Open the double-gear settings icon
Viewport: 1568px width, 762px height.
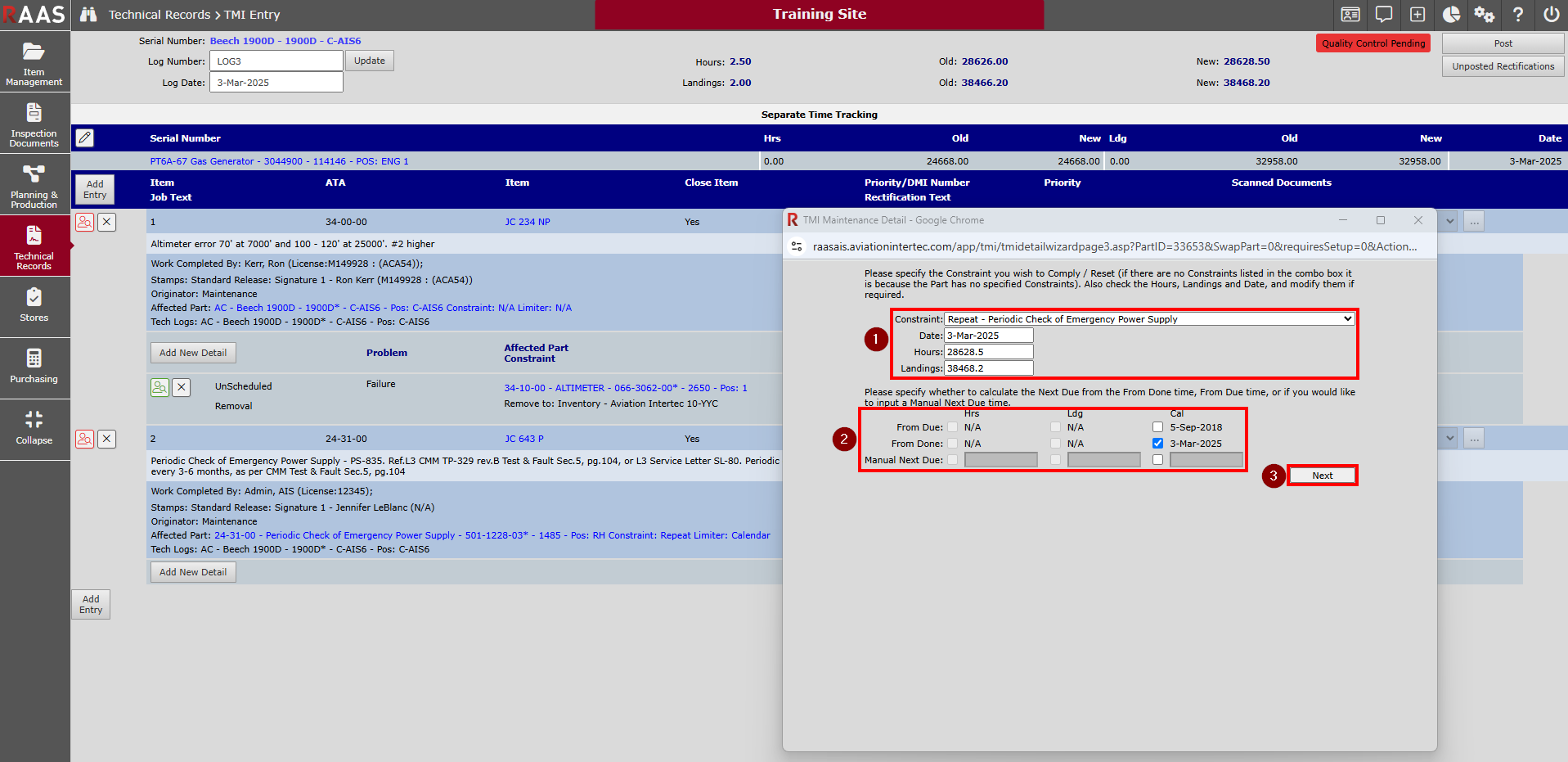coord(1484,15)
